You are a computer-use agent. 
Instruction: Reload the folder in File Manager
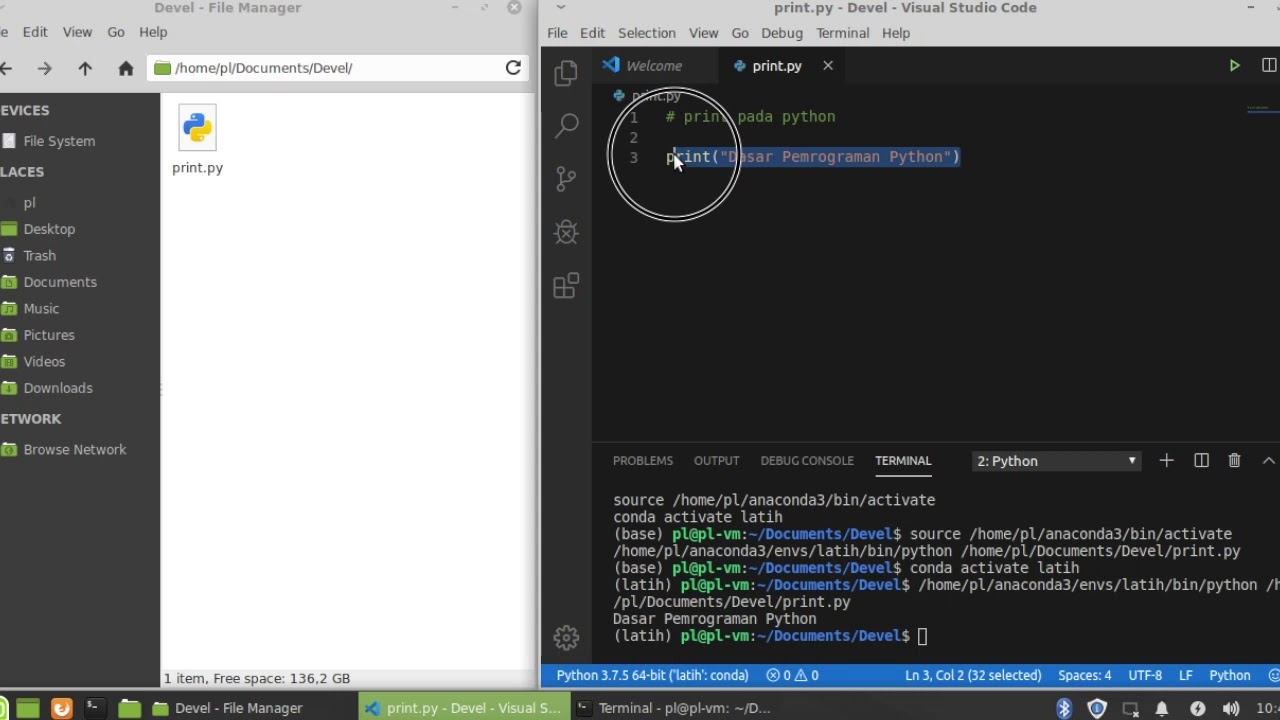pyautogui.click(x=513, y=68)
